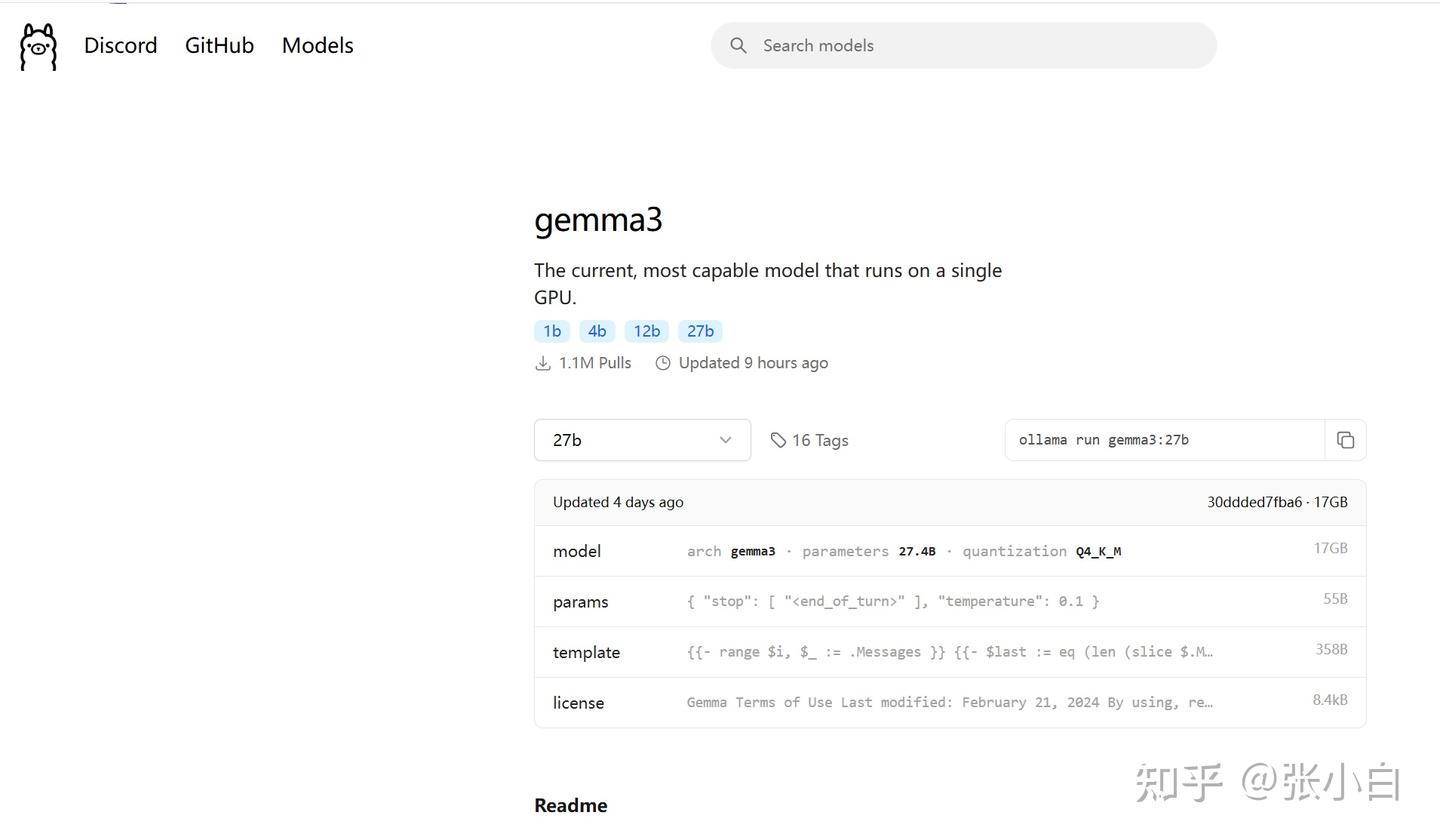View all 16 Tags
The width and height of the screenshot is (1440, 840).
click(820, 440)
